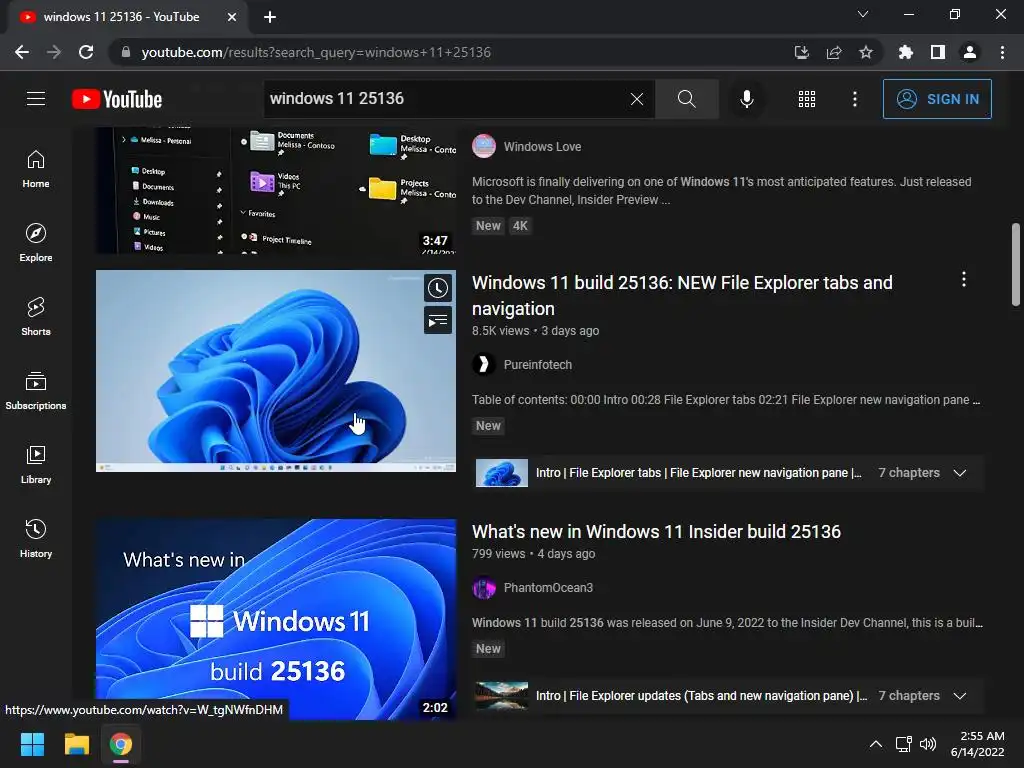The height and width of the screenshot is (768, 1024).
Task: Select the windows 11 25136 YouTube tab
Action: 121,17
